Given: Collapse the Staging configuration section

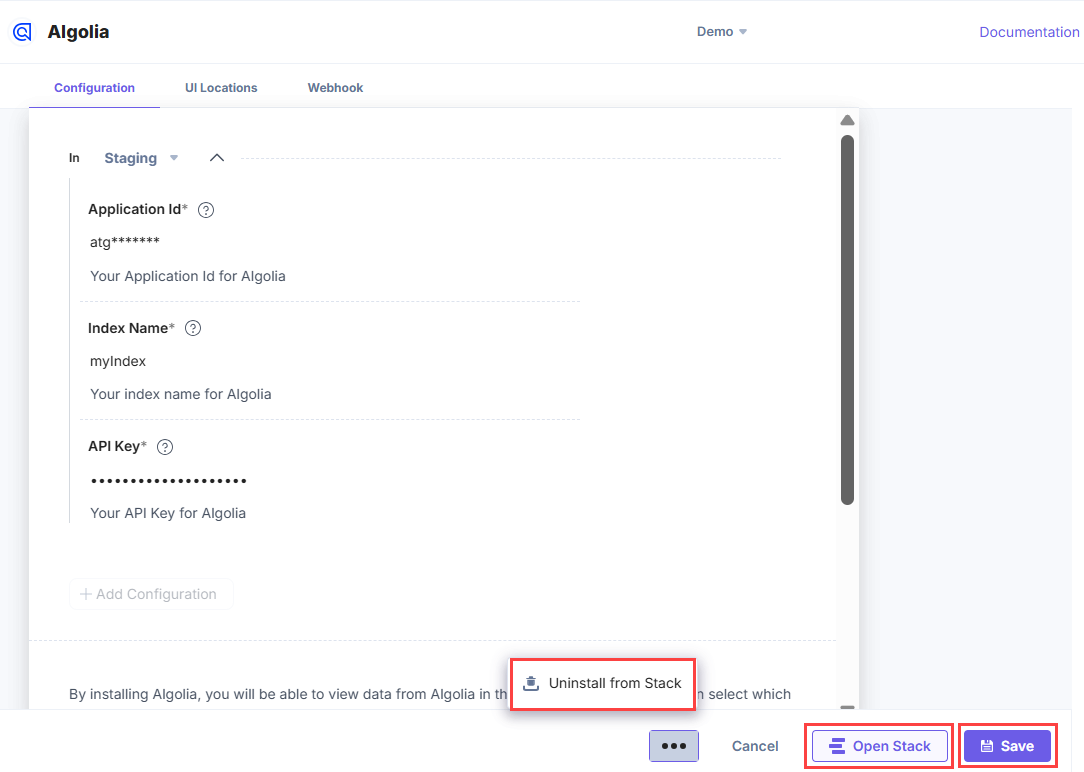Looking at the screenshot, I should [217, 158].
